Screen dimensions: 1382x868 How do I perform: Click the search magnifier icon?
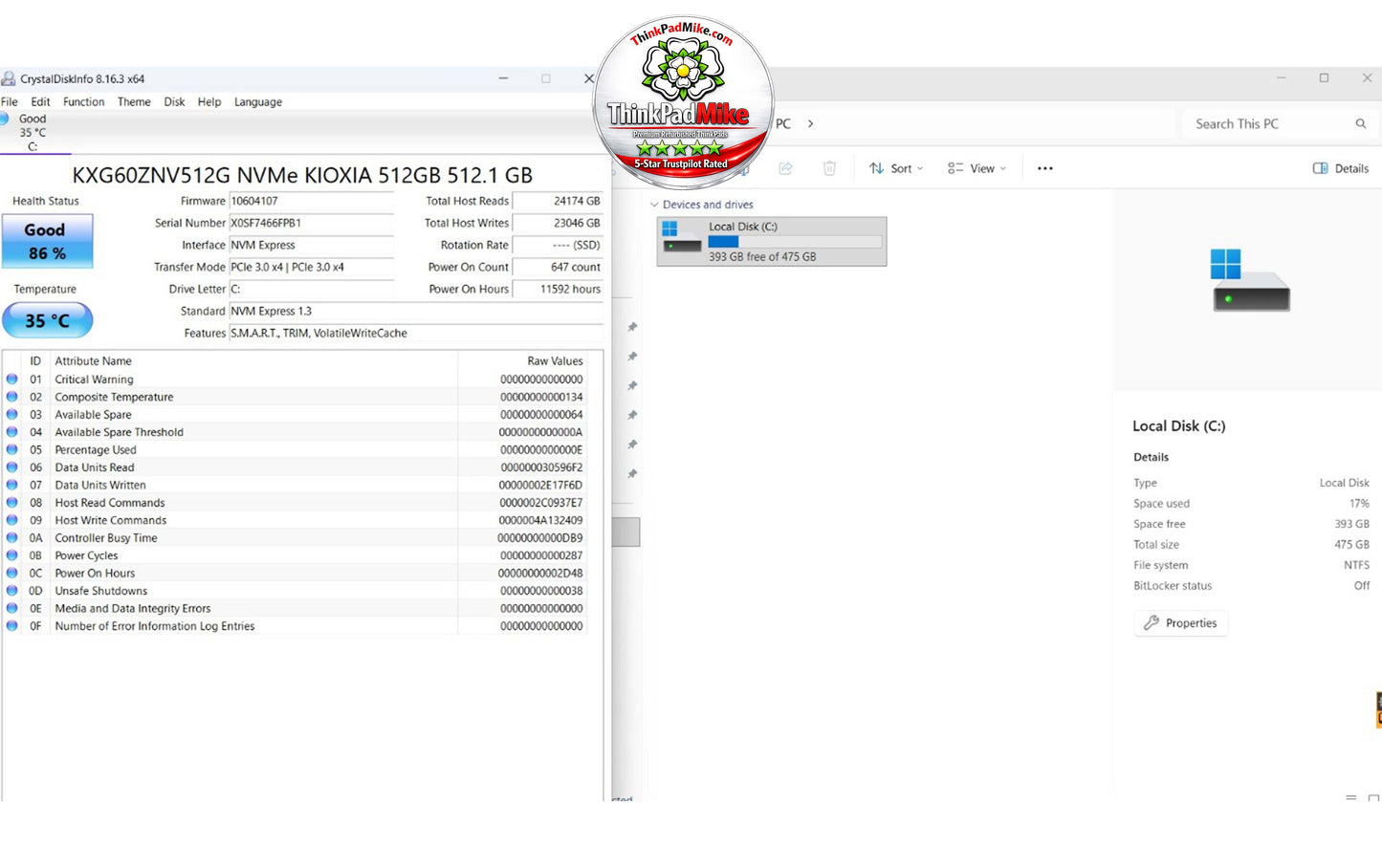tap(1360, 123)
